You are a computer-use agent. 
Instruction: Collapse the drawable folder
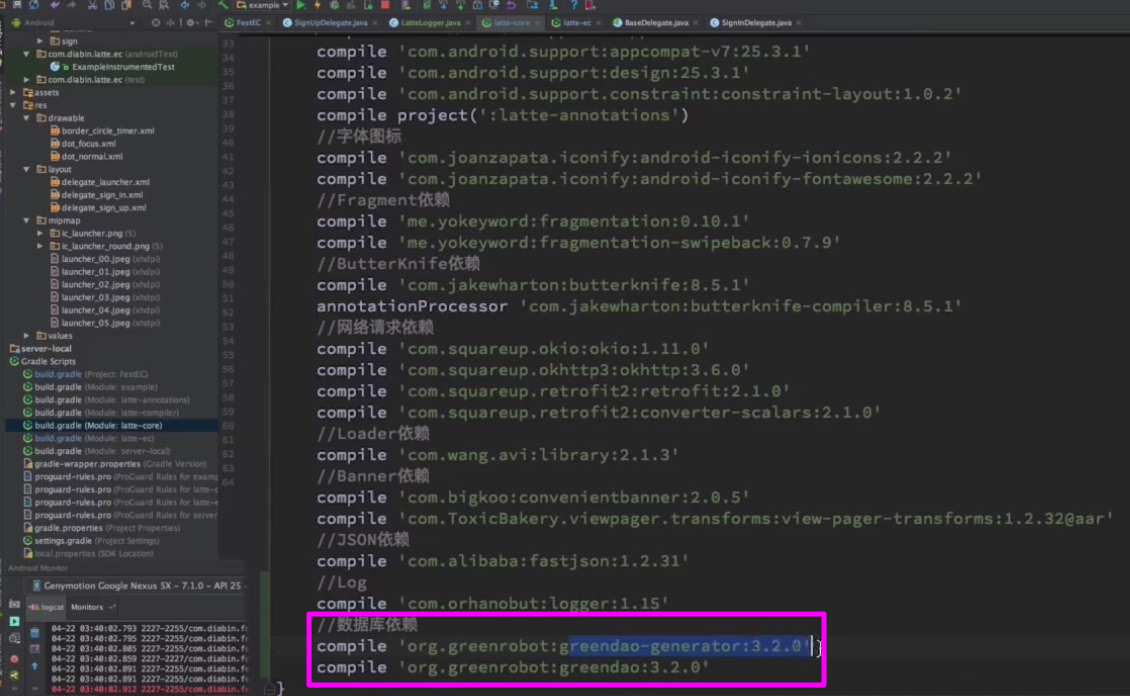click(27, 118)
